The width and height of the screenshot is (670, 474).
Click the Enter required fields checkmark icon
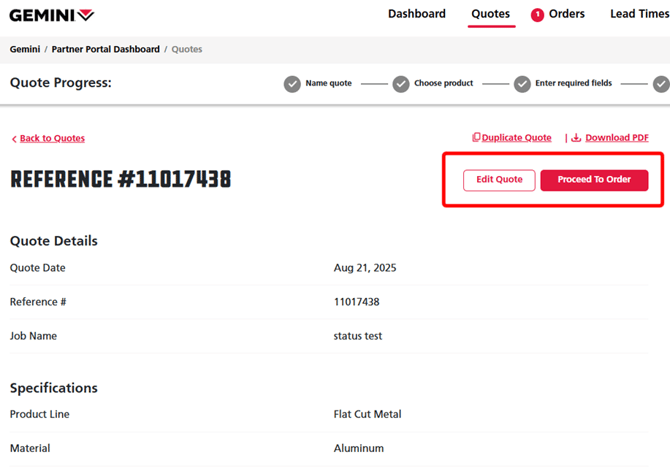[522, 84]
